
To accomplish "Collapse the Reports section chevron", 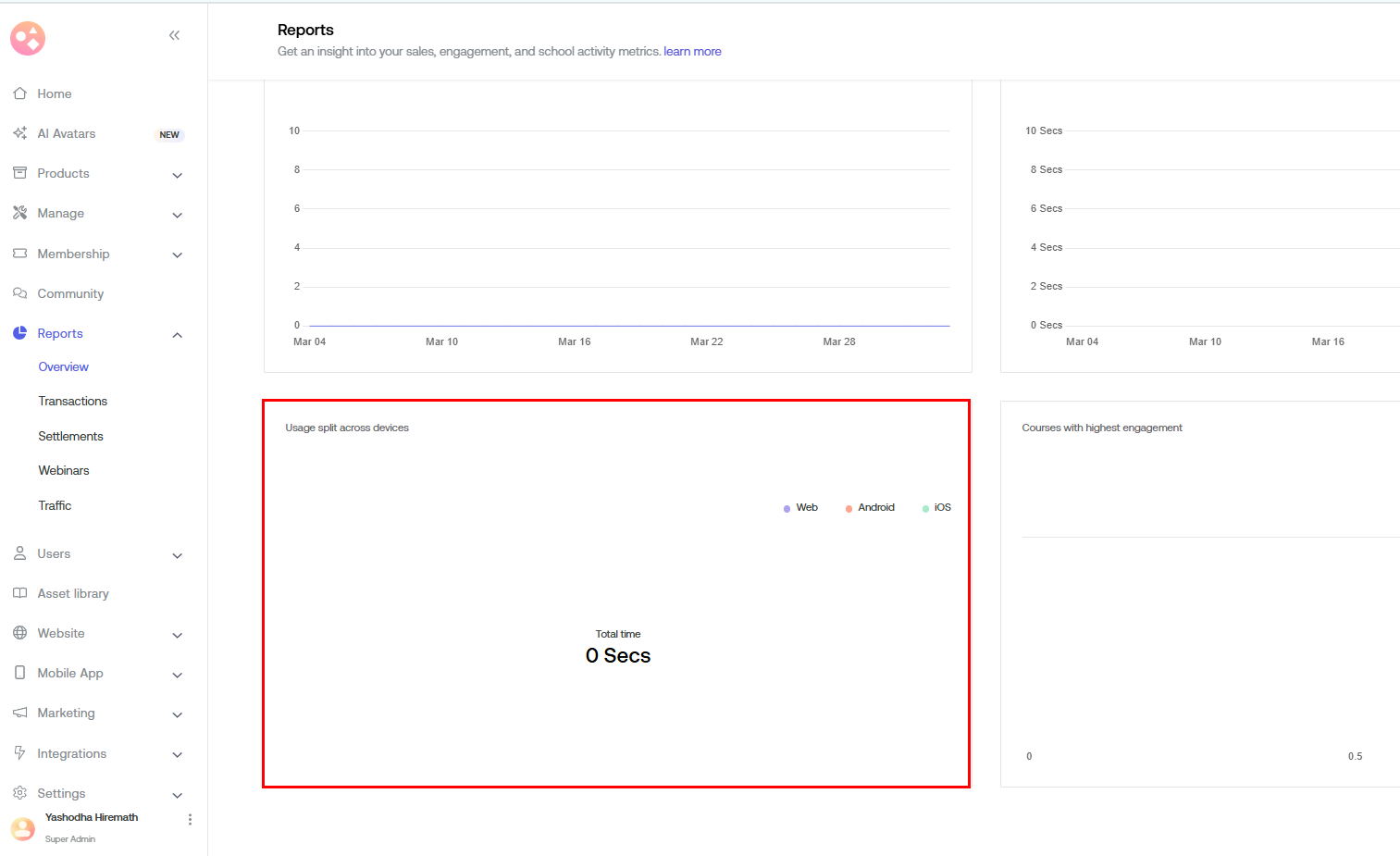I will pyautogui.click(x=178, y=335).
